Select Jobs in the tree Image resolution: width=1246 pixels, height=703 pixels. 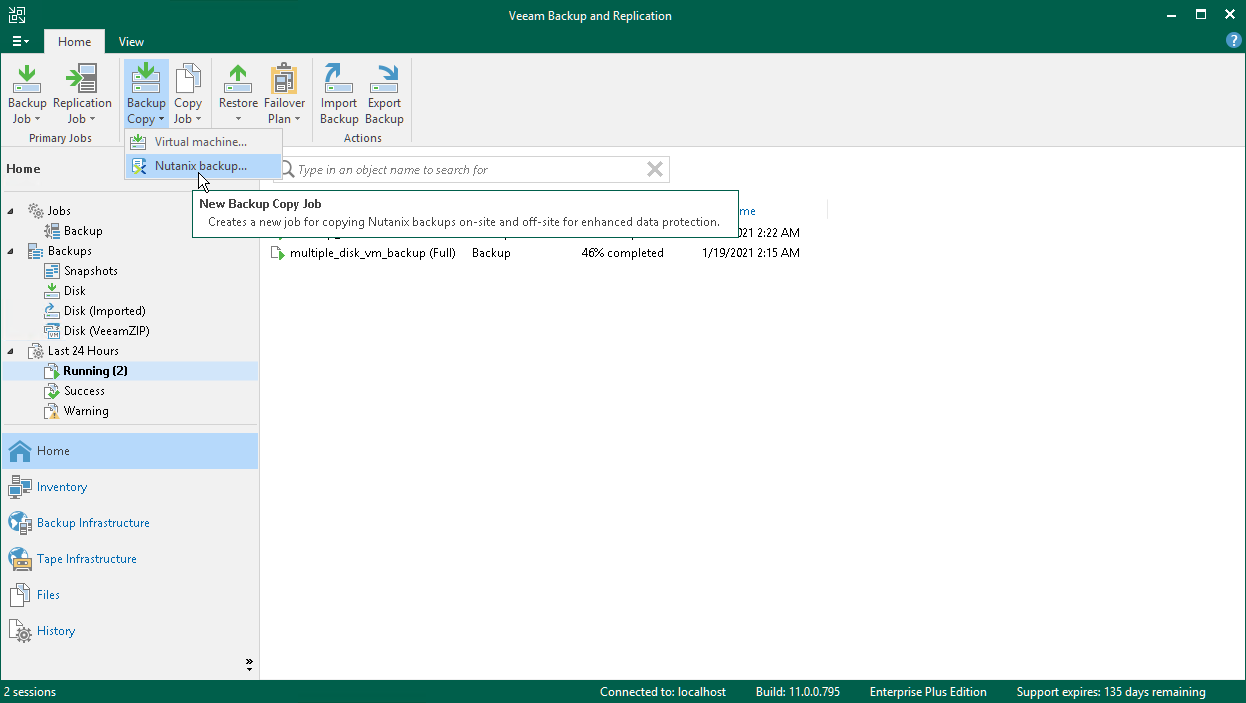click(59, 211)
